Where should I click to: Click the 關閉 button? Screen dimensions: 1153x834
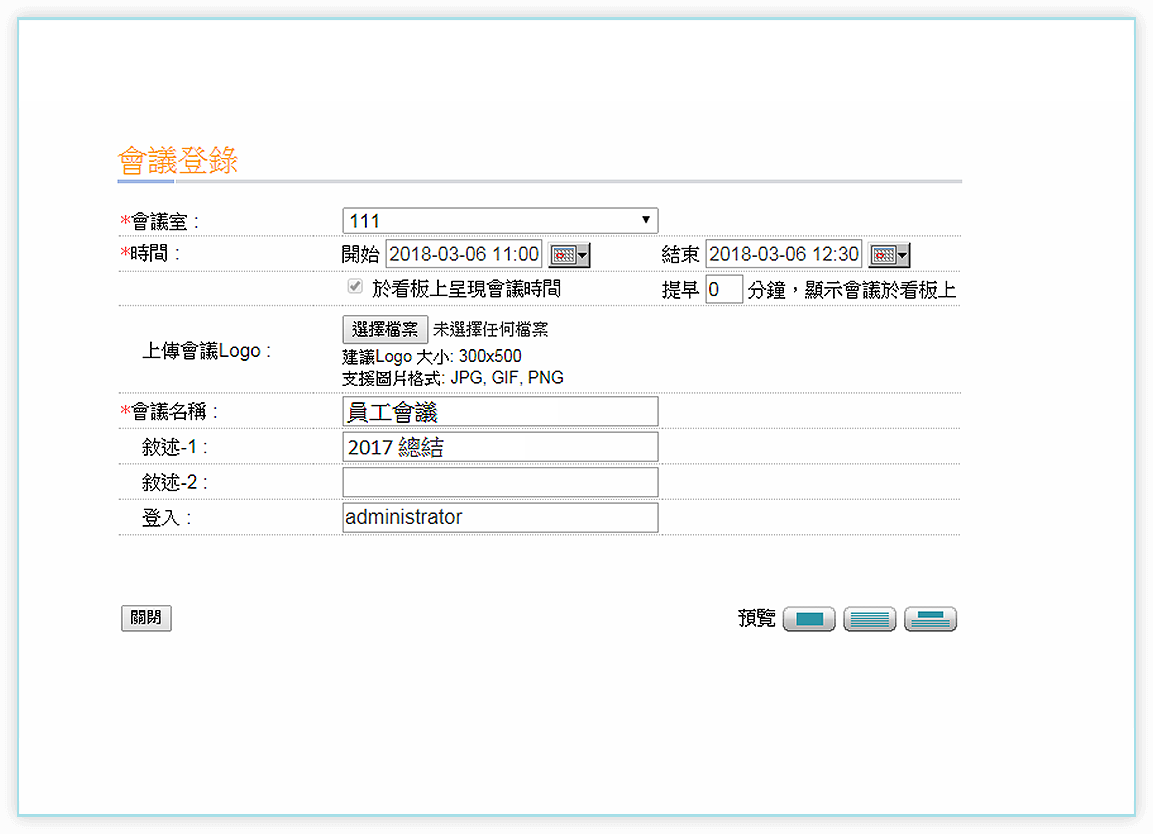point(146,618)
